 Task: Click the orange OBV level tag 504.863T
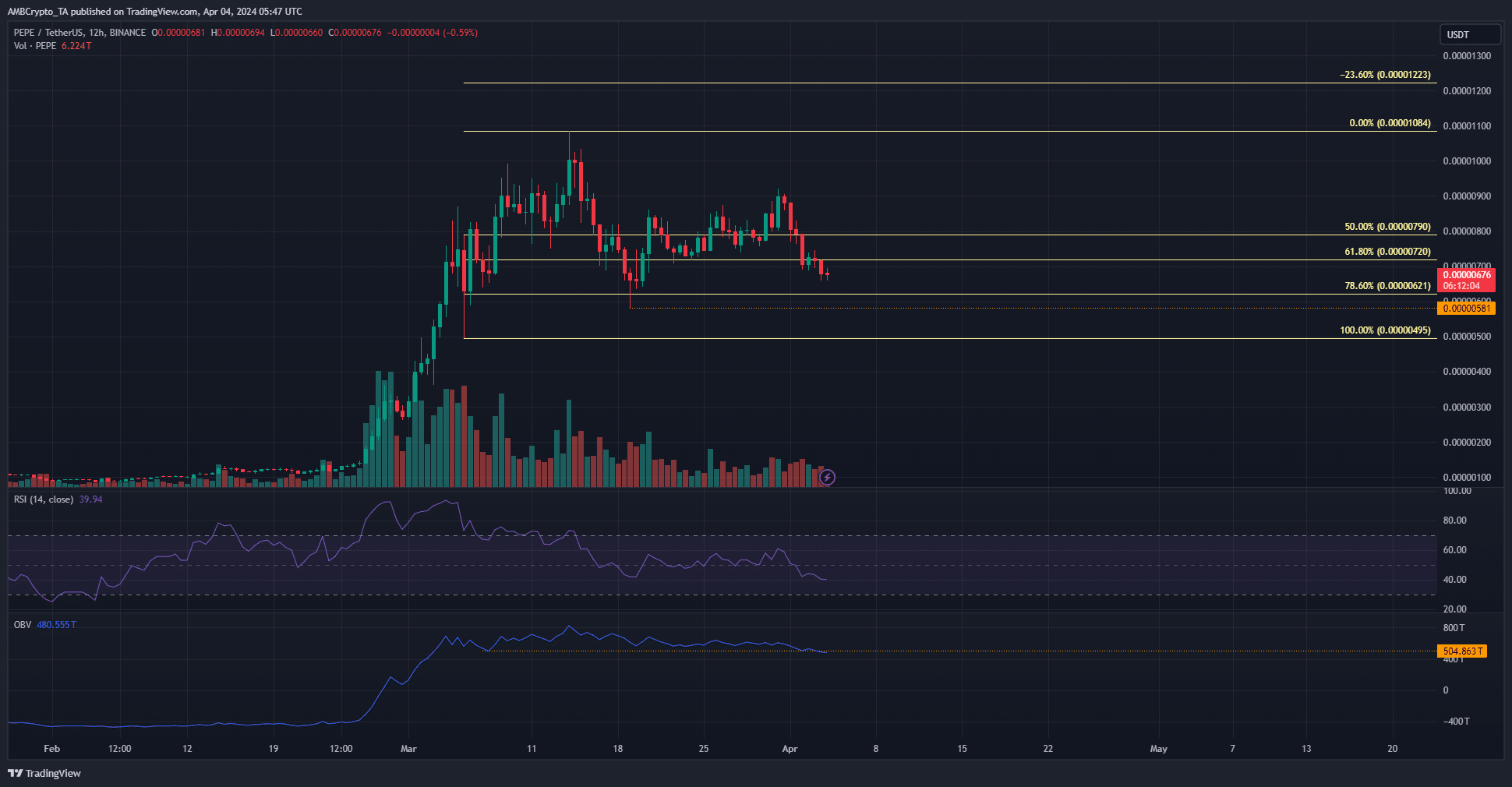[x=1462, y=651]
